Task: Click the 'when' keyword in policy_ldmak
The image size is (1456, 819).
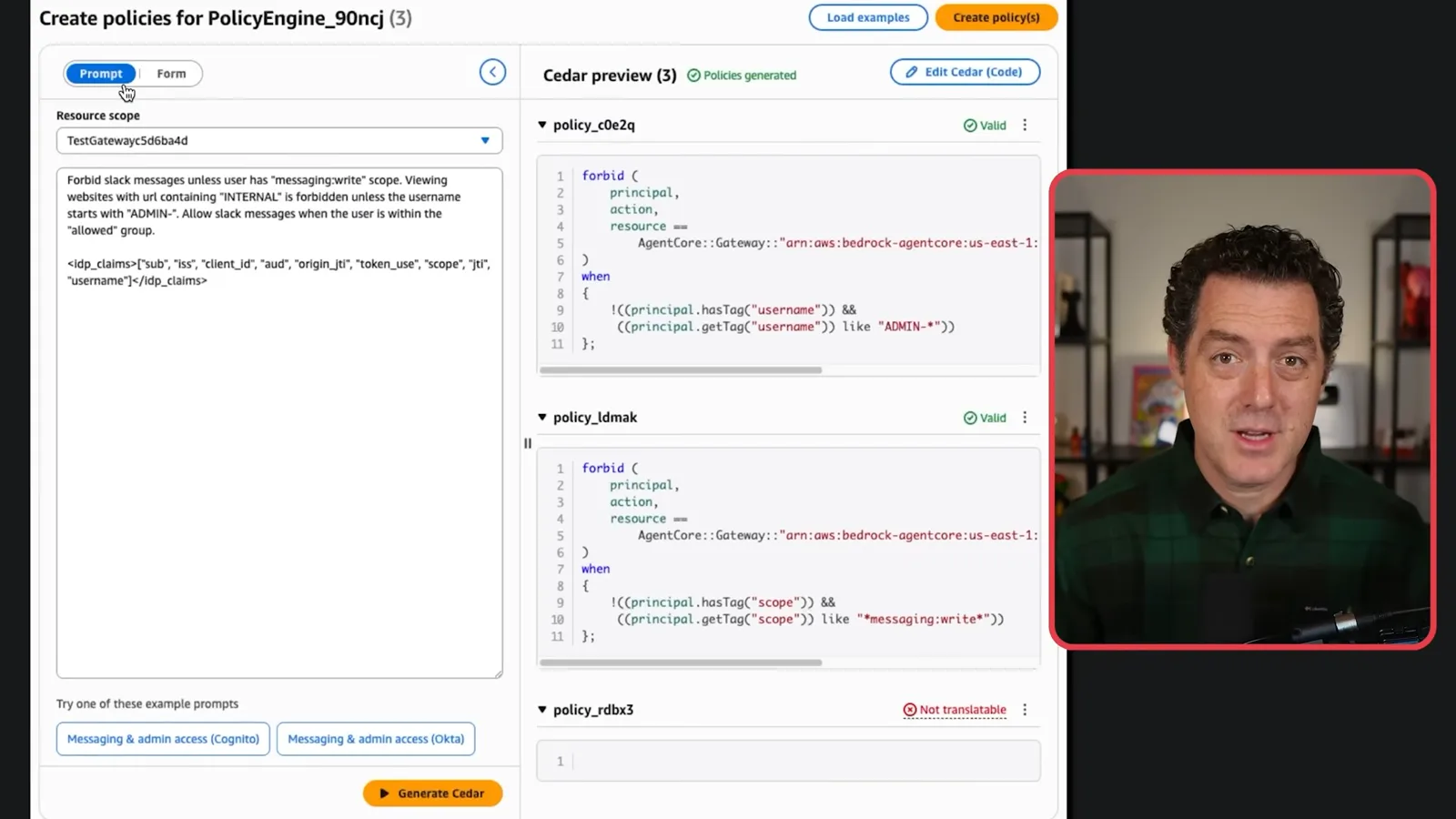Action: (596, 569)
